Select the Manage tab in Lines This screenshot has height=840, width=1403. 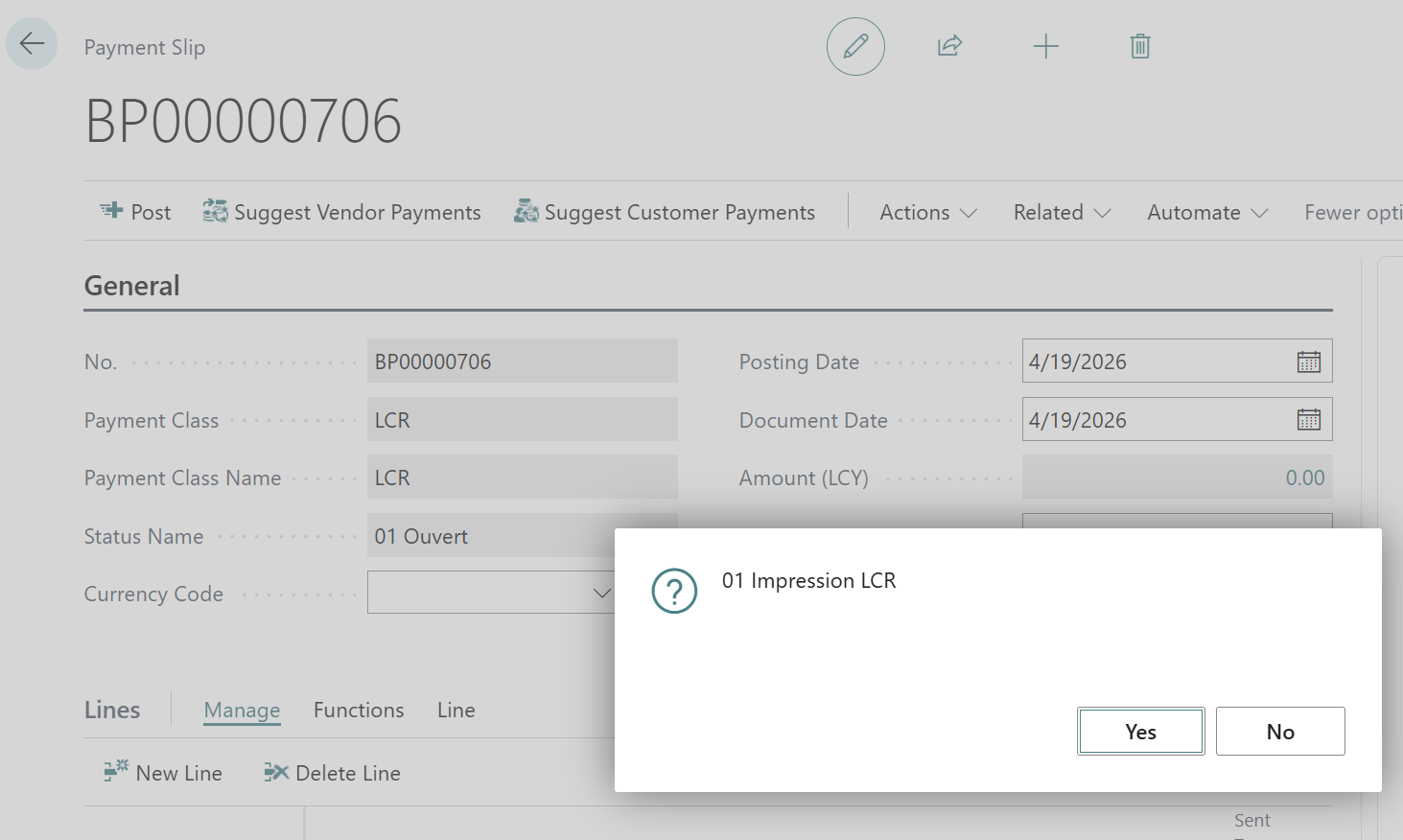pyautogui.click(x=242, y=710)
